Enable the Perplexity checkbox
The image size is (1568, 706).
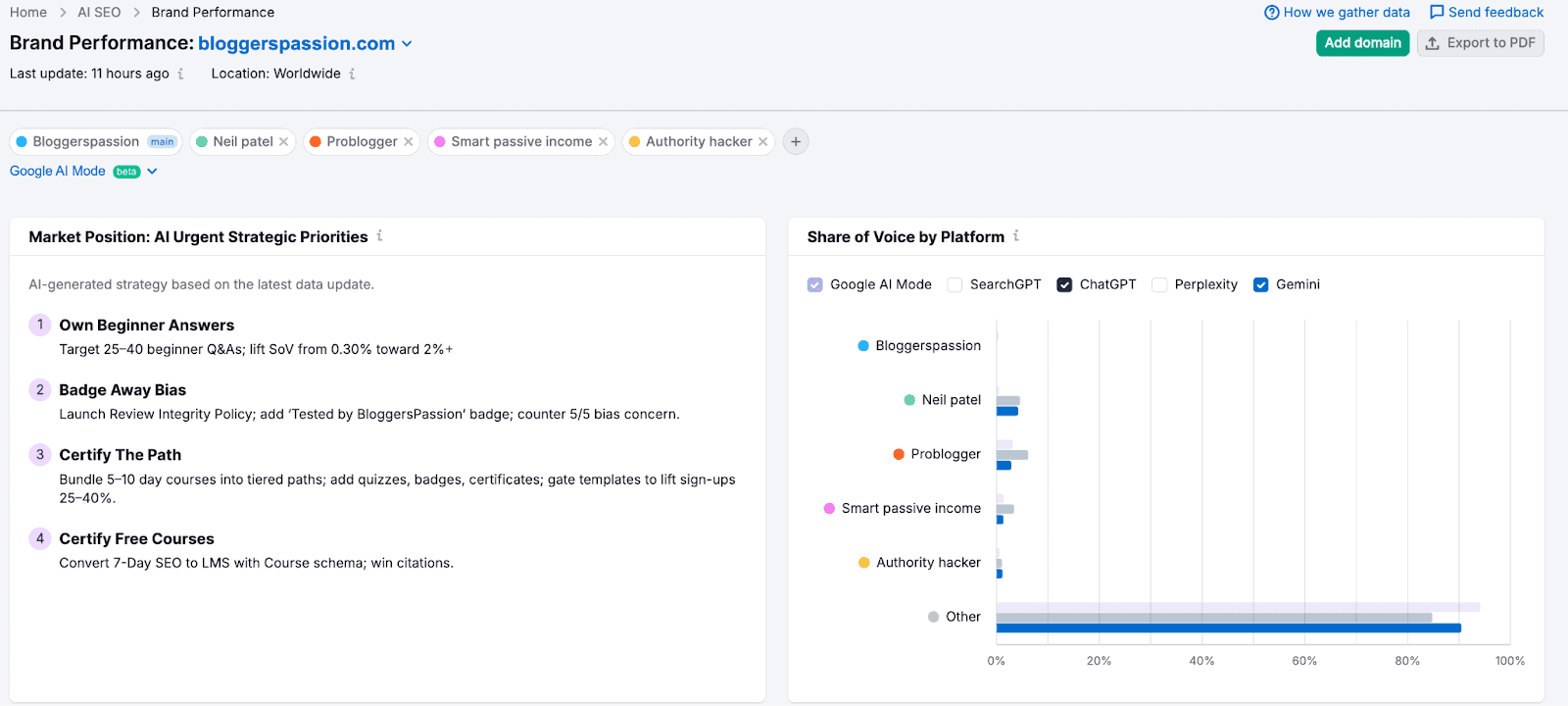[1159, 285]
